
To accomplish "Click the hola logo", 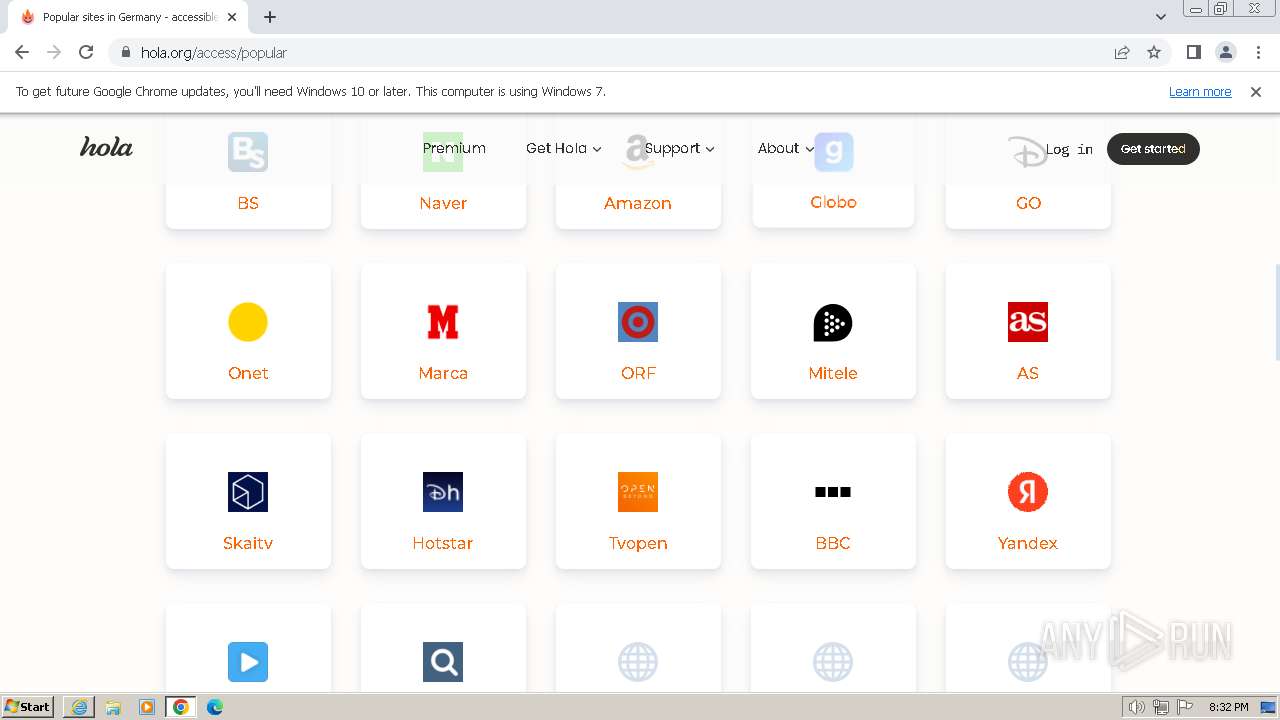I will coord(106,147).
